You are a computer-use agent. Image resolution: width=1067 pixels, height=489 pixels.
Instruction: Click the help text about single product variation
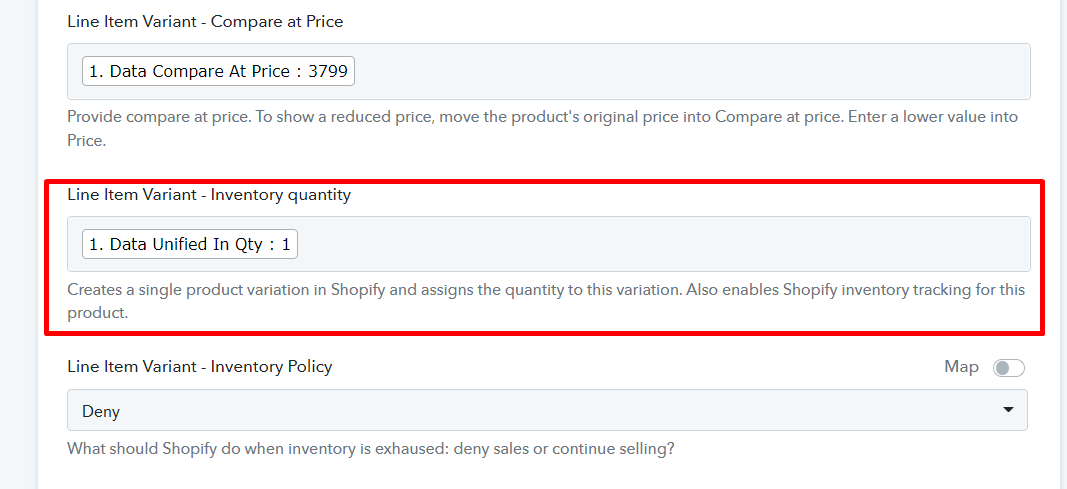pos(546,301)
